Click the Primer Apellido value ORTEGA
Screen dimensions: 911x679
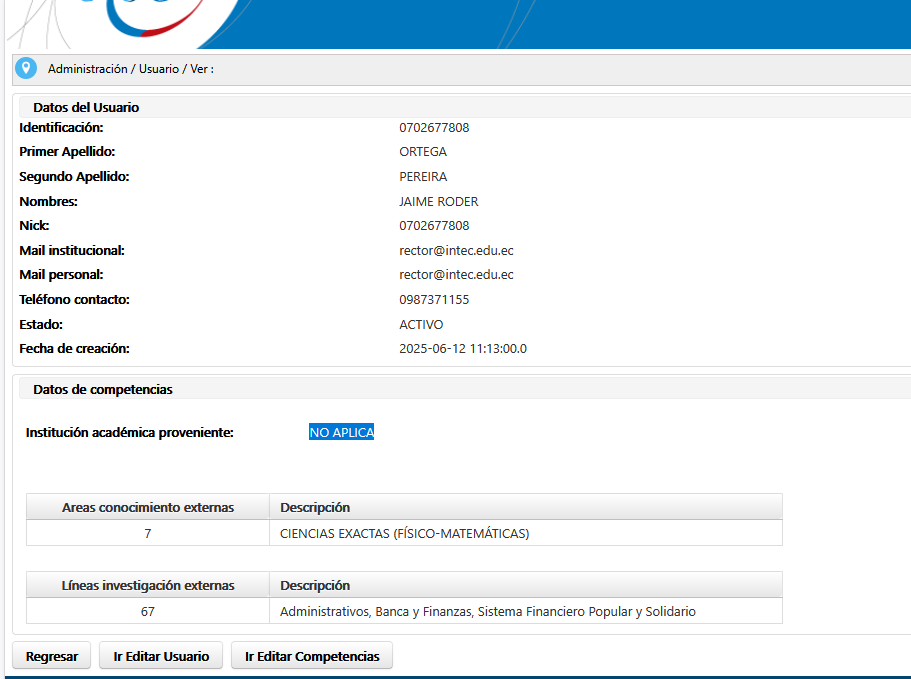click(423, 152)
